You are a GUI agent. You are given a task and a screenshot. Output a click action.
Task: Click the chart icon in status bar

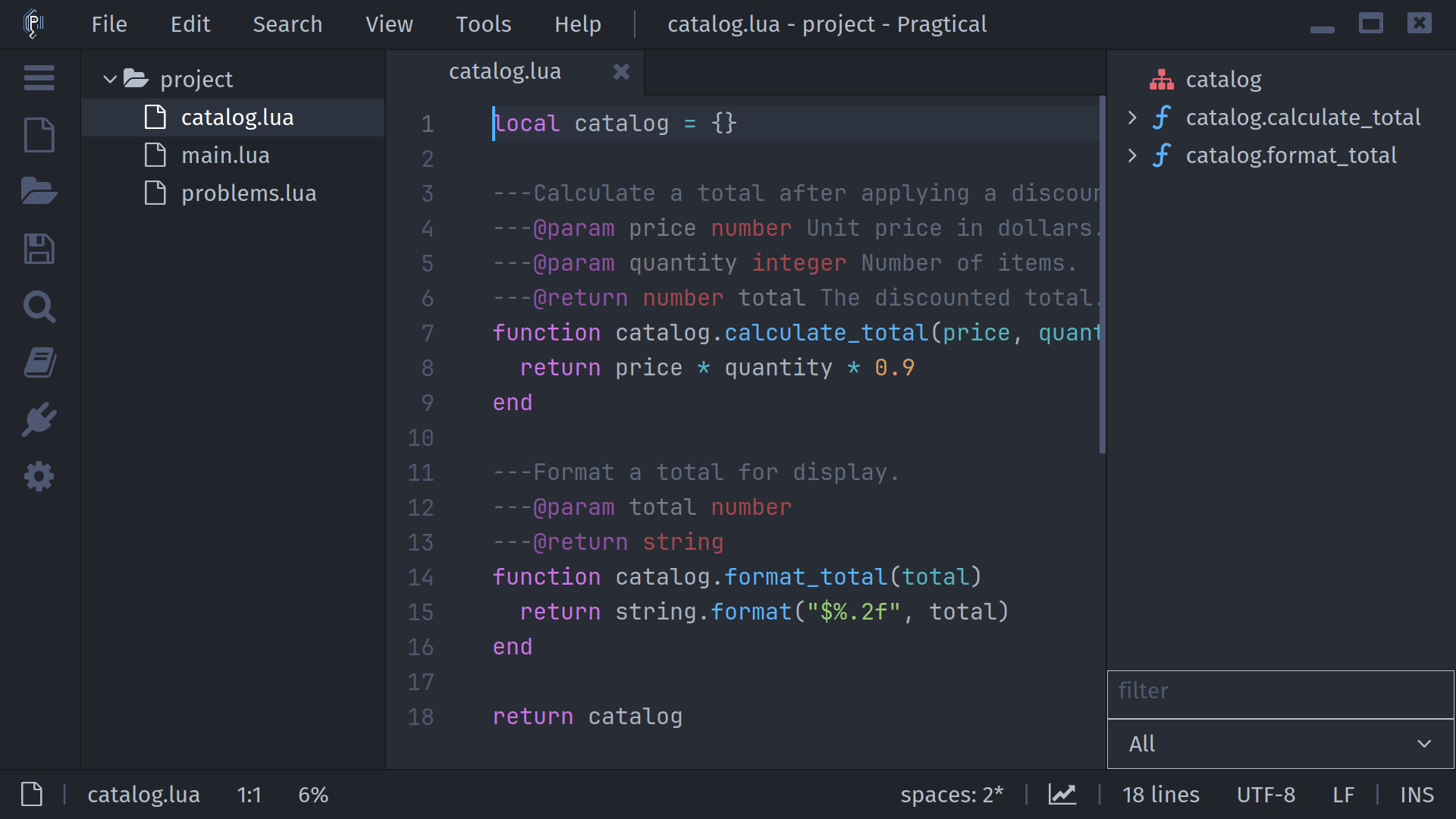point(1062,794)
